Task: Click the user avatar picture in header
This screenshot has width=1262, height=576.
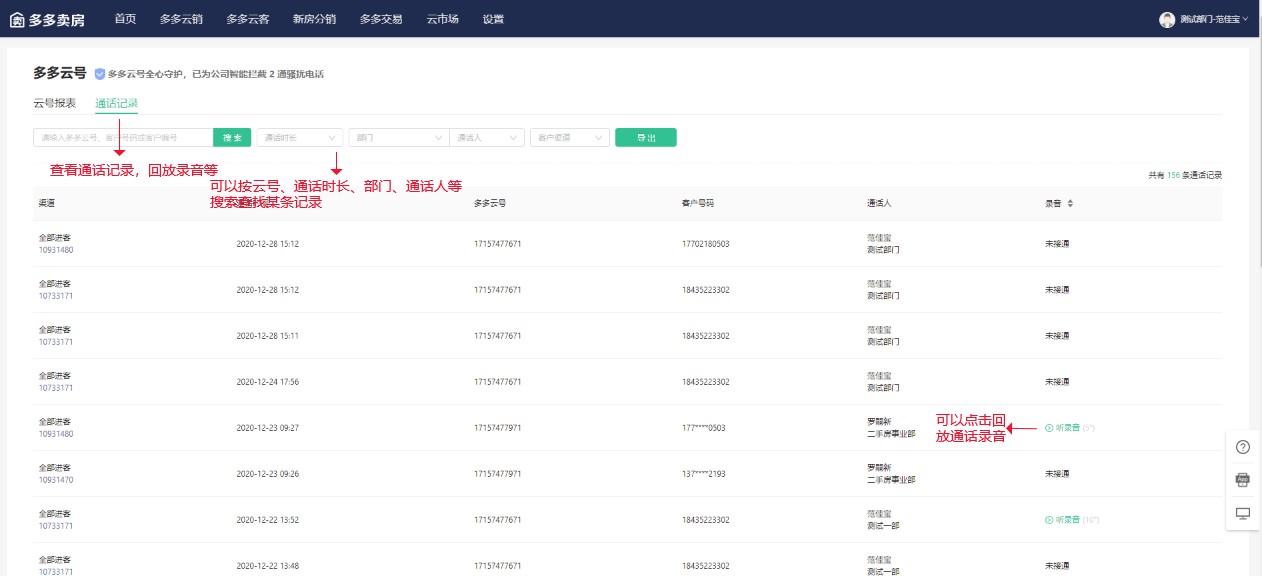Action: 1167,19
